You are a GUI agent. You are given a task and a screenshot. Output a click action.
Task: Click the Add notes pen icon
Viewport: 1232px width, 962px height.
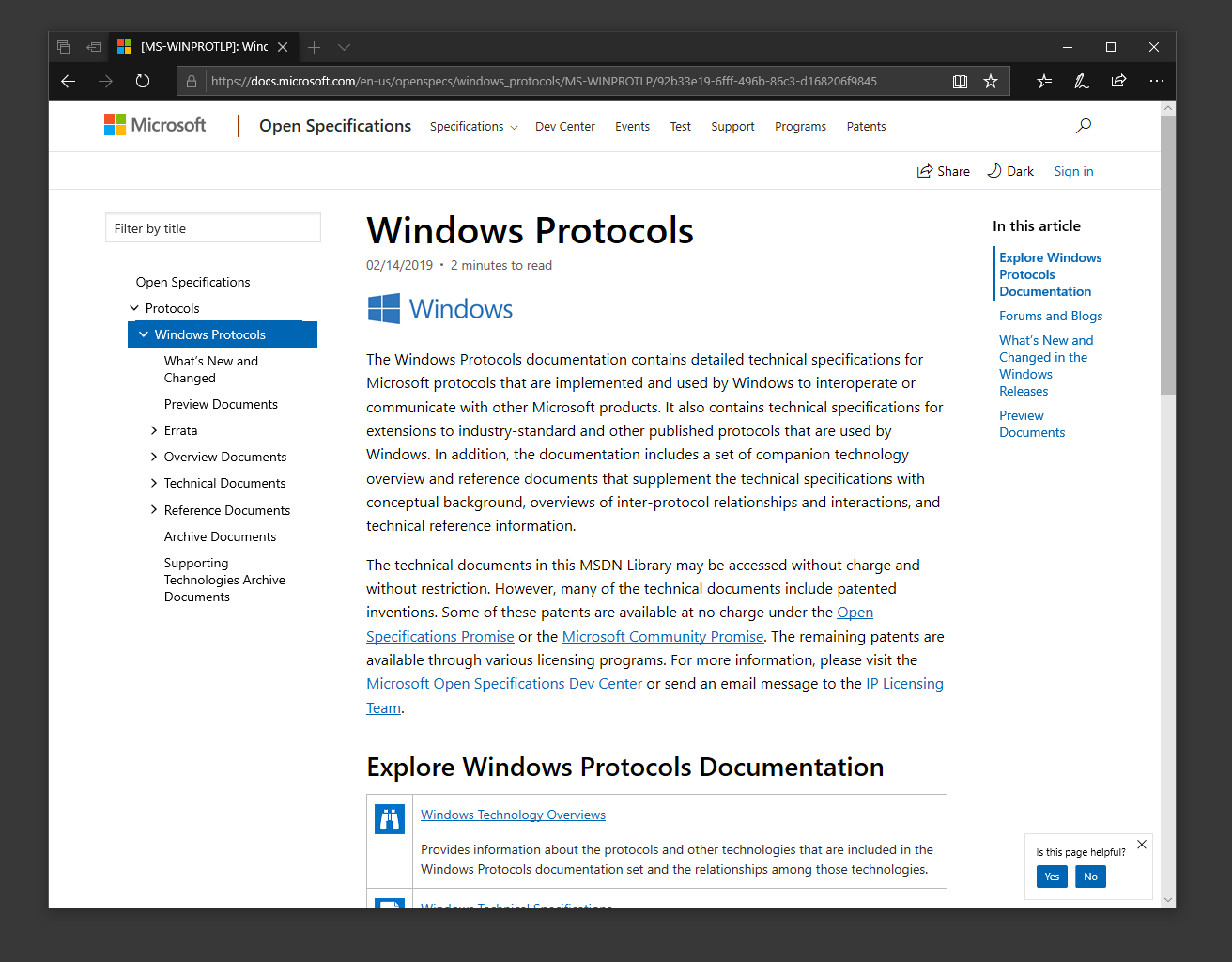pos(1082,82)
